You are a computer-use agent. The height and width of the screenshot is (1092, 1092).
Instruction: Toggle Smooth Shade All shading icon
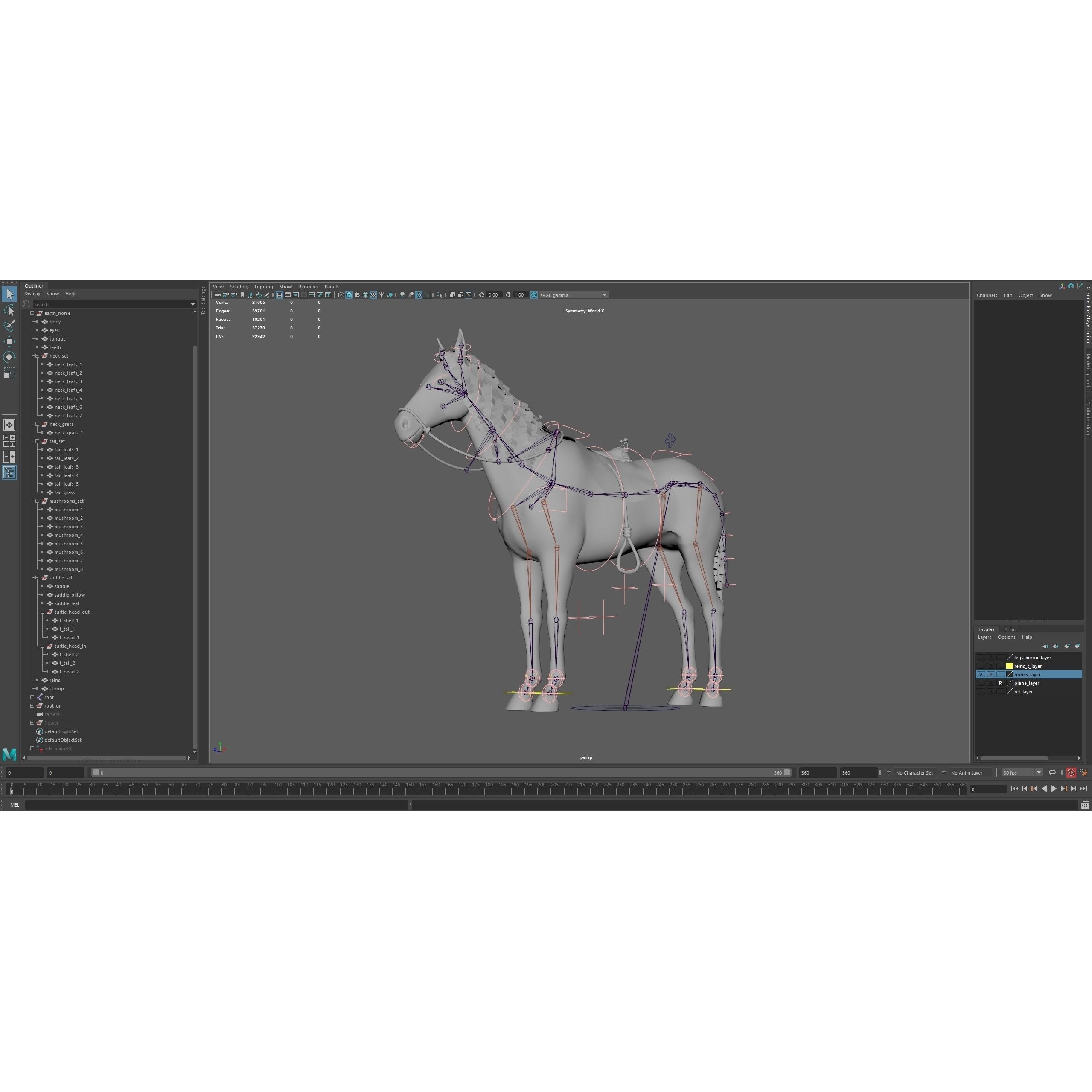(349, 294)
